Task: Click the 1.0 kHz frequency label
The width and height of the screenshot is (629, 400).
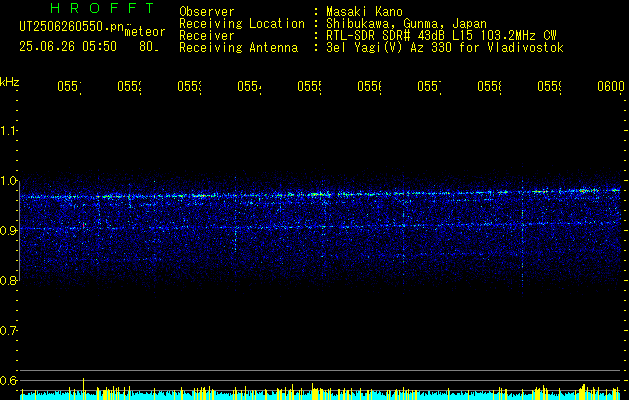Action: [x=8, y=180]
